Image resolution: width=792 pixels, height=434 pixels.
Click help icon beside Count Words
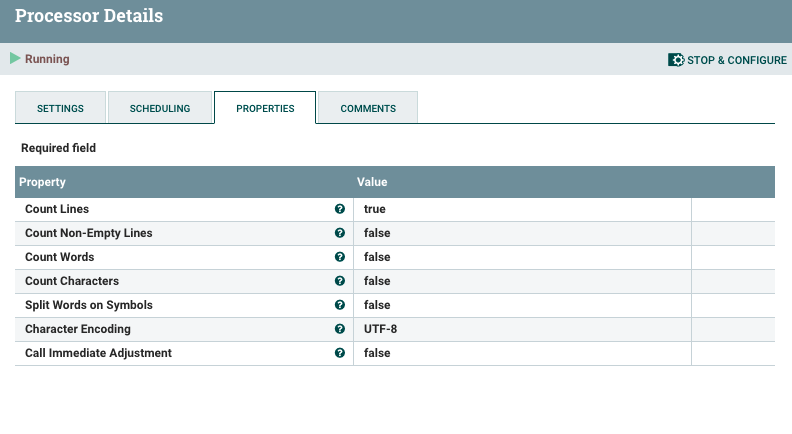point(340,257)
